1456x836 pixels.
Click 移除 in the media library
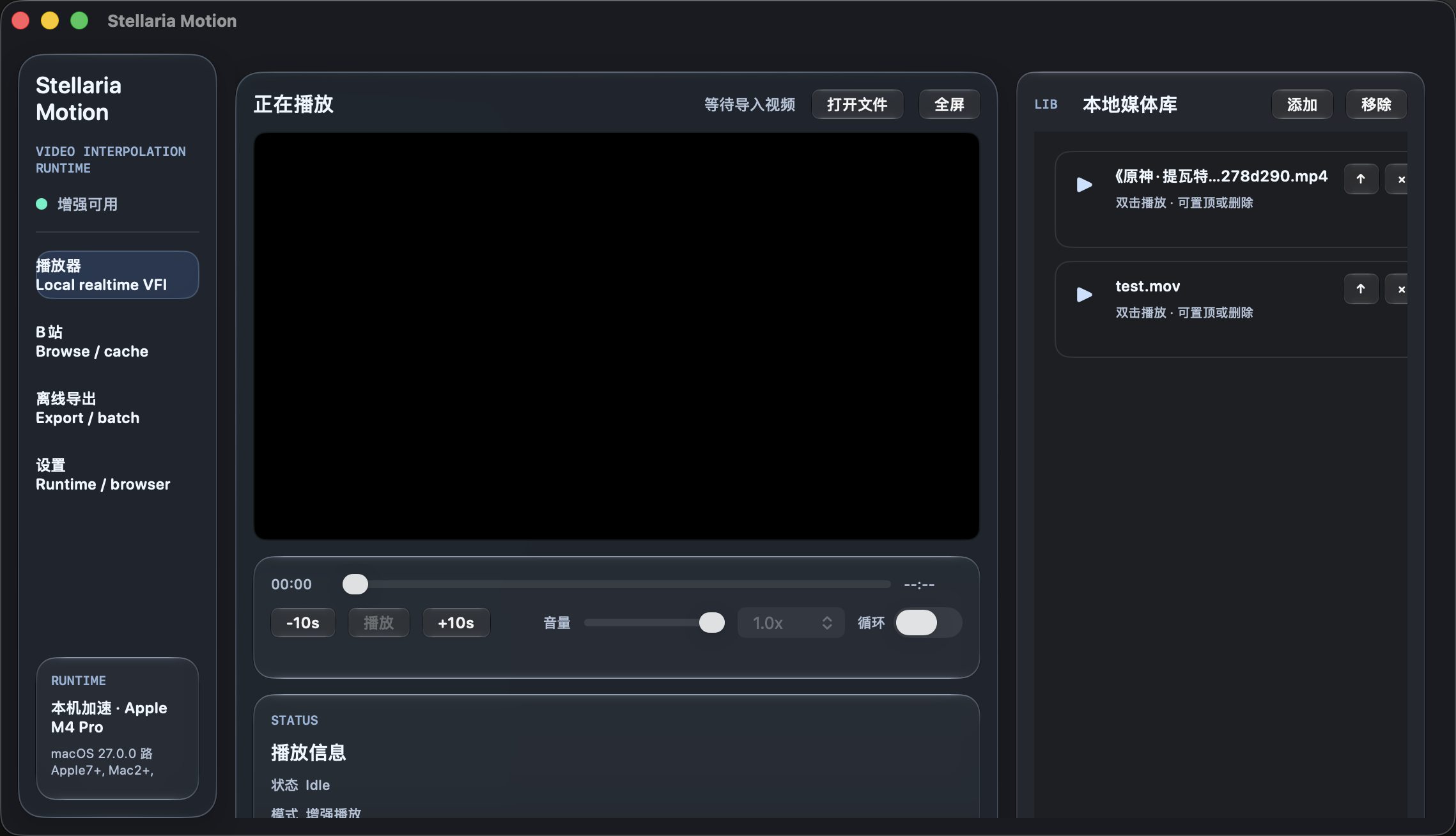[x=1376, y=104]
